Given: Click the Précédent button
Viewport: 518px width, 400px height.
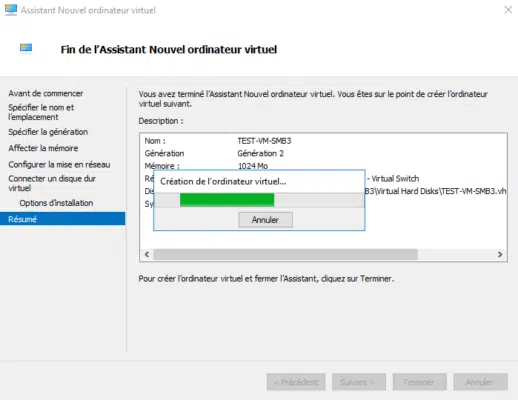Looking at the screenshot, I should coord(296,382).
